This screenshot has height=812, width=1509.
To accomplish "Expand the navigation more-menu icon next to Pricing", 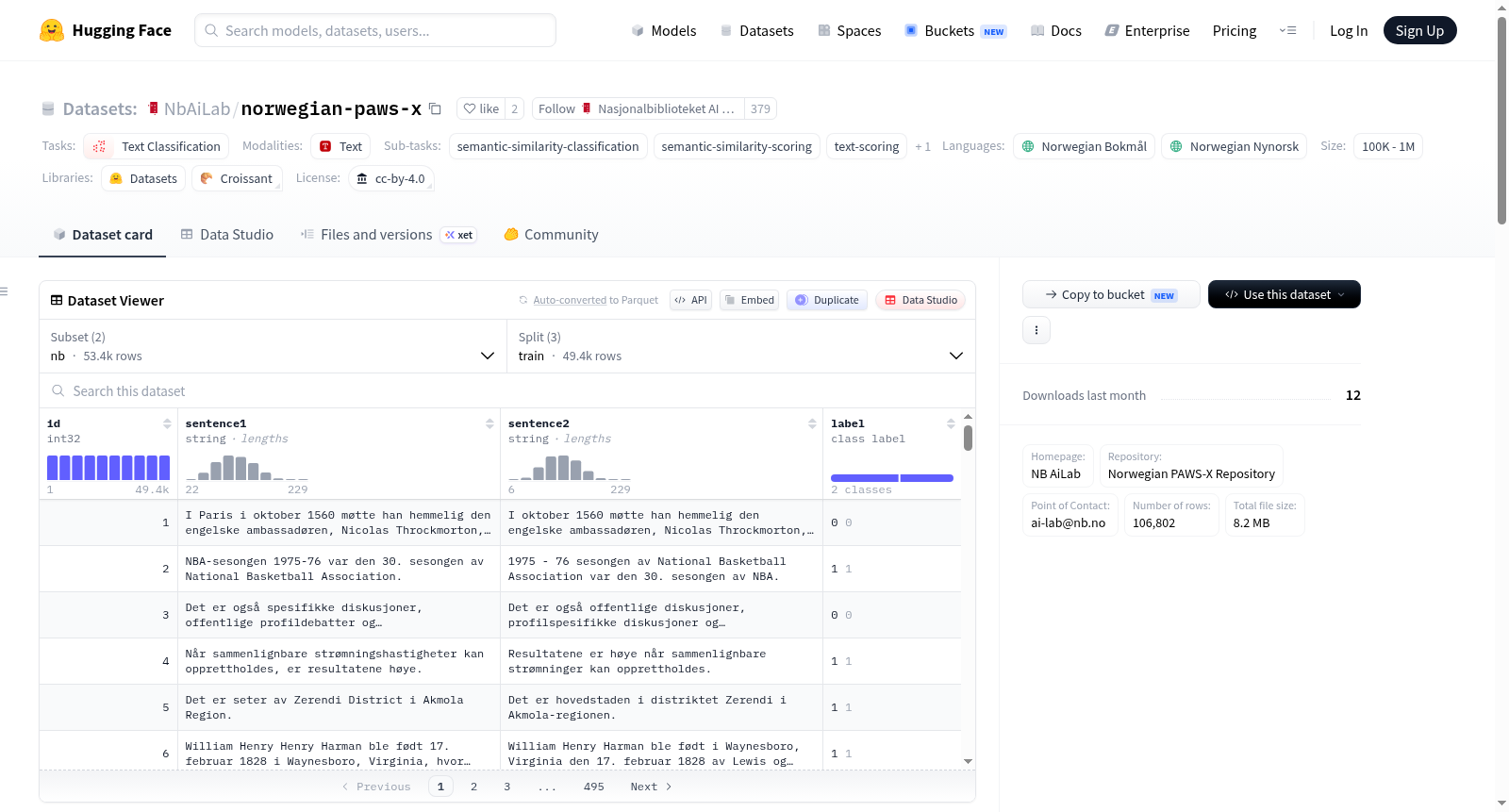I will (1287, 30).
